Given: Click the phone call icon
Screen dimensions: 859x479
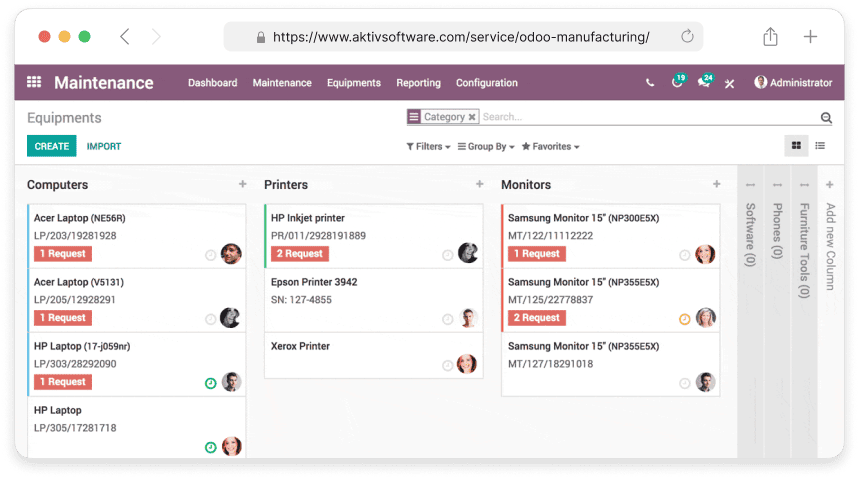Looking at the screenshot, I should pos(650,83).
